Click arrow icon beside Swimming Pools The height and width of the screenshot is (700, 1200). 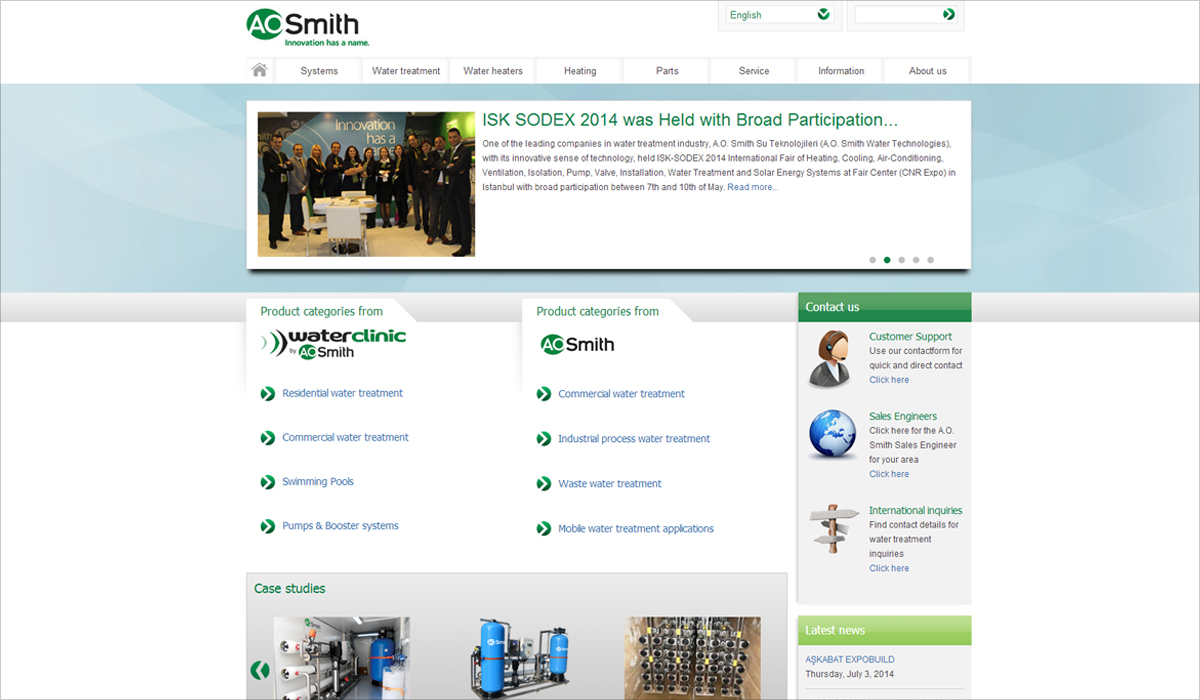coord(268,482)
